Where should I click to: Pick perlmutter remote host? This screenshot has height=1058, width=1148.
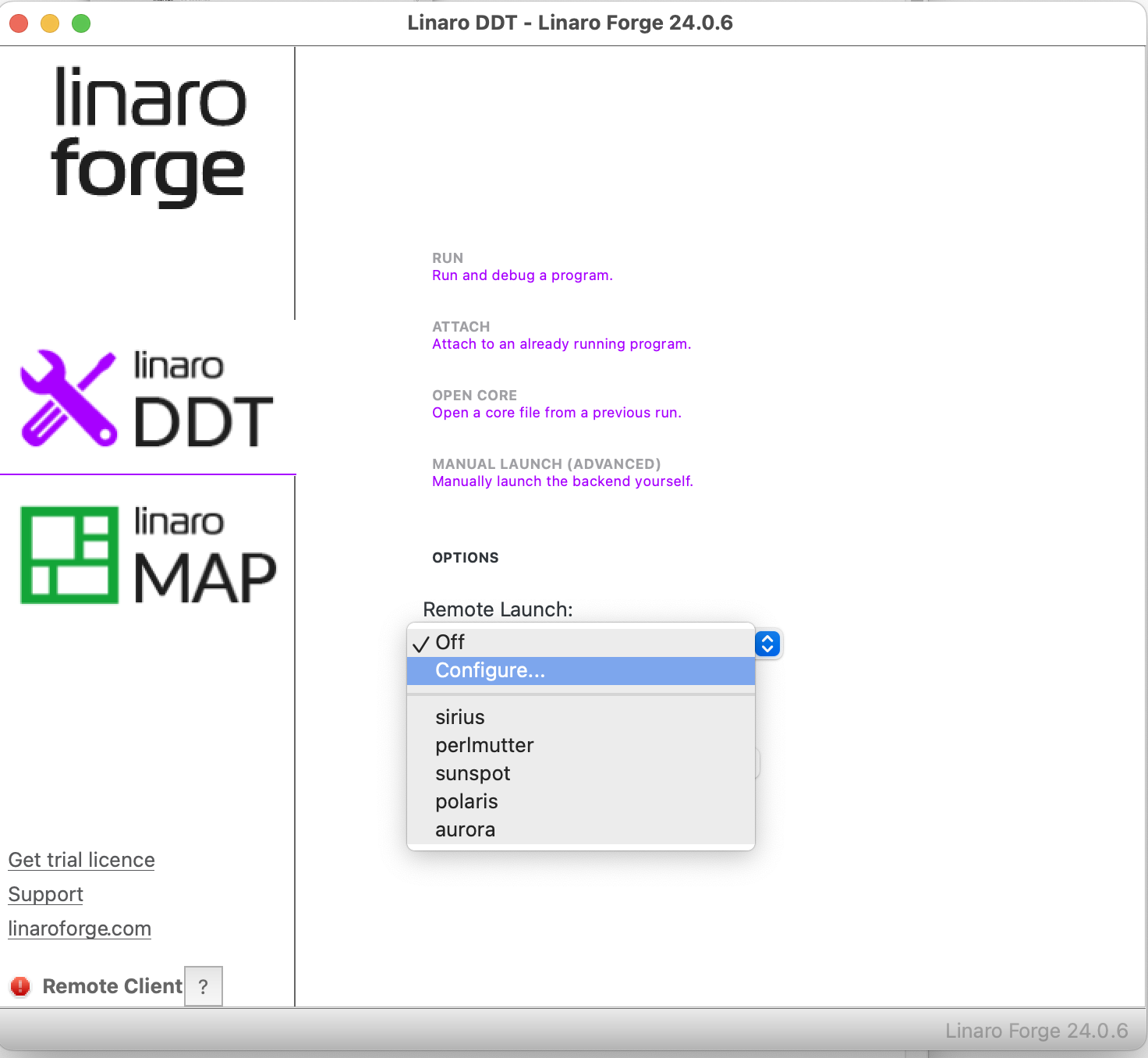[581, 745]
